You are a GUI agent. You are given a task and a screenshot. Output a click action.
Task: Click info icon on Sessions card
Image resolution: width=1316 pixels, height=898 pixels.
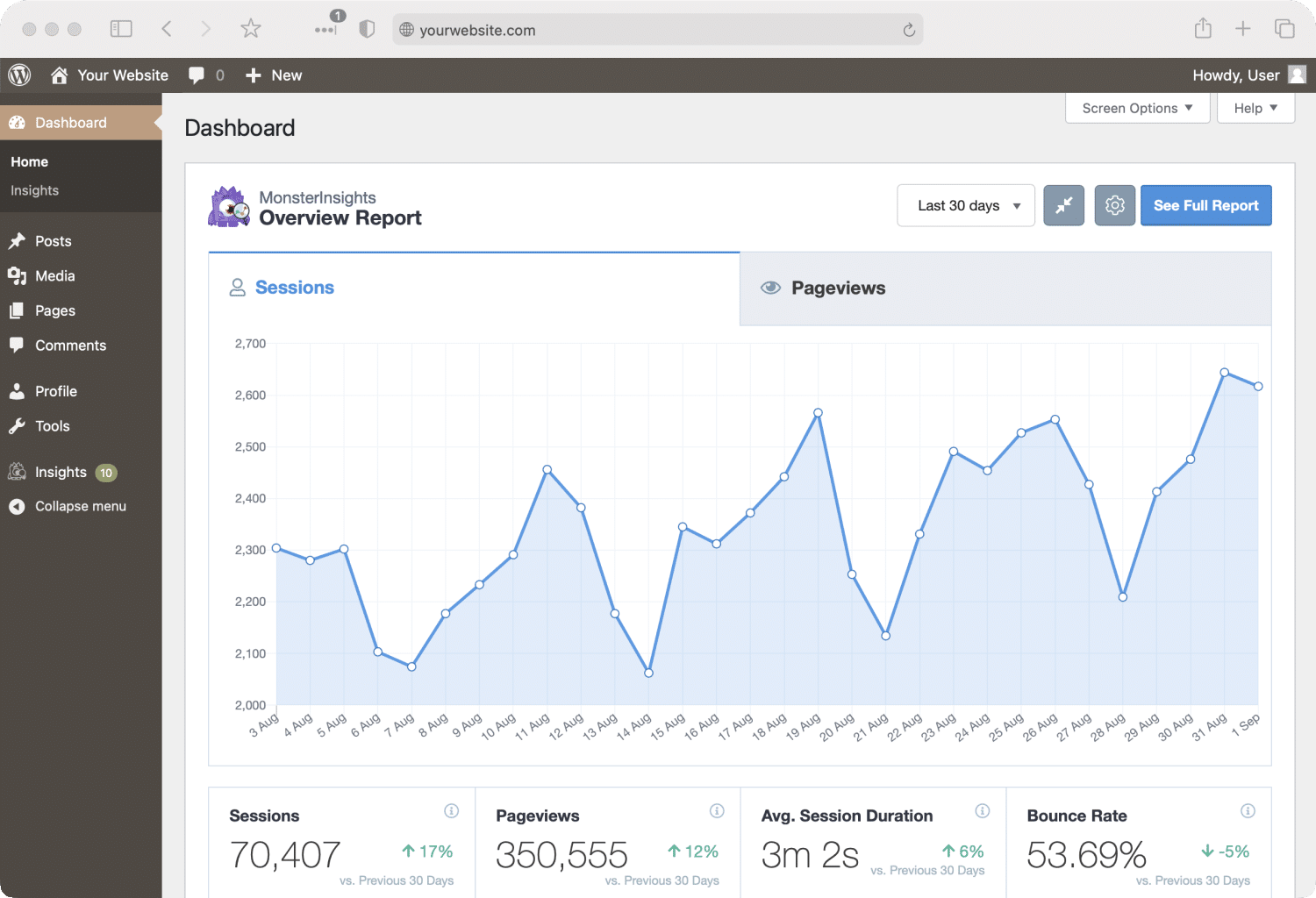[x=451, y=811]
